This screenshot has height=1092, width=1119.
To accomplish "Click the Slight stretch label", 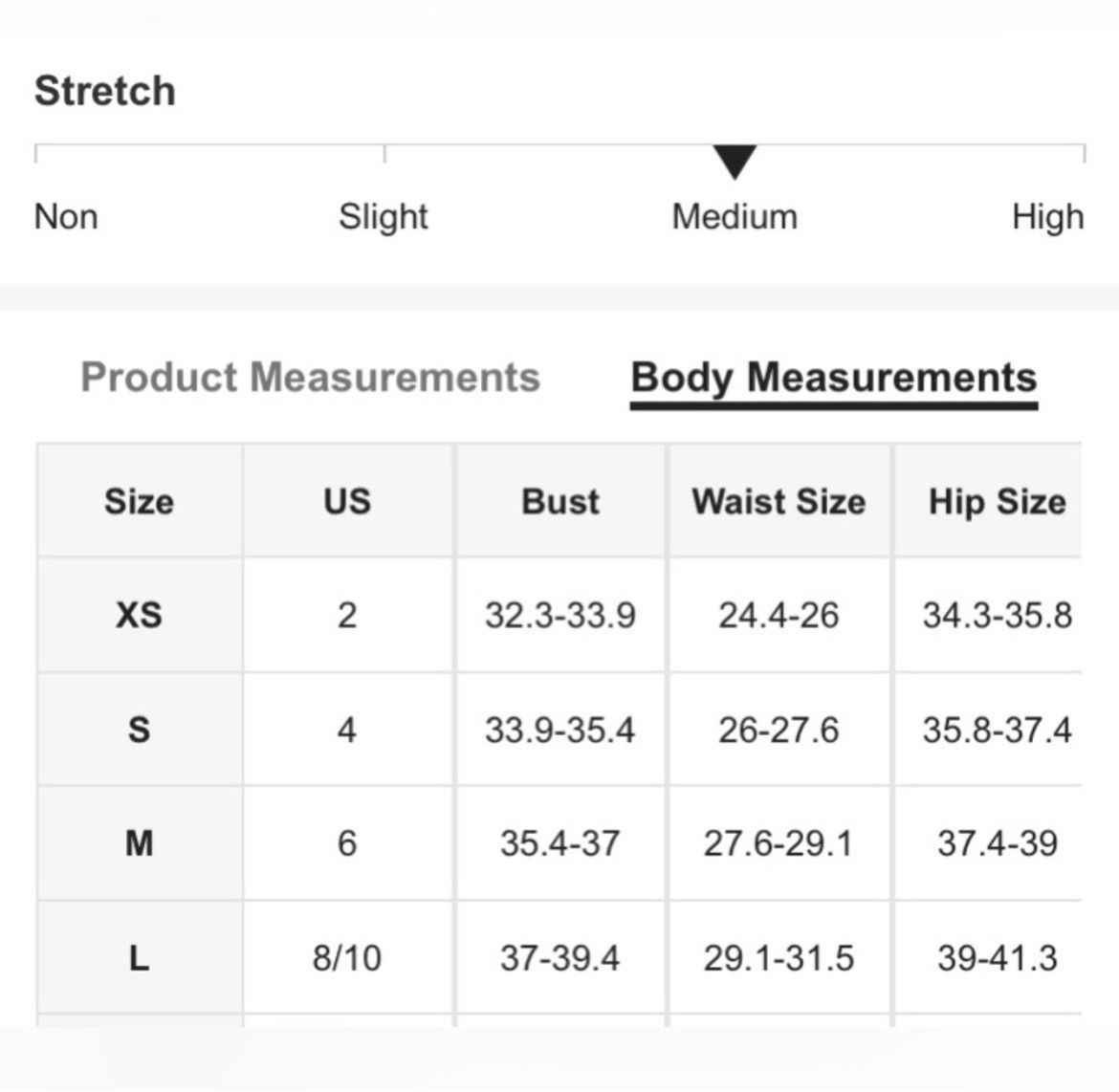I will click(384, 217).
